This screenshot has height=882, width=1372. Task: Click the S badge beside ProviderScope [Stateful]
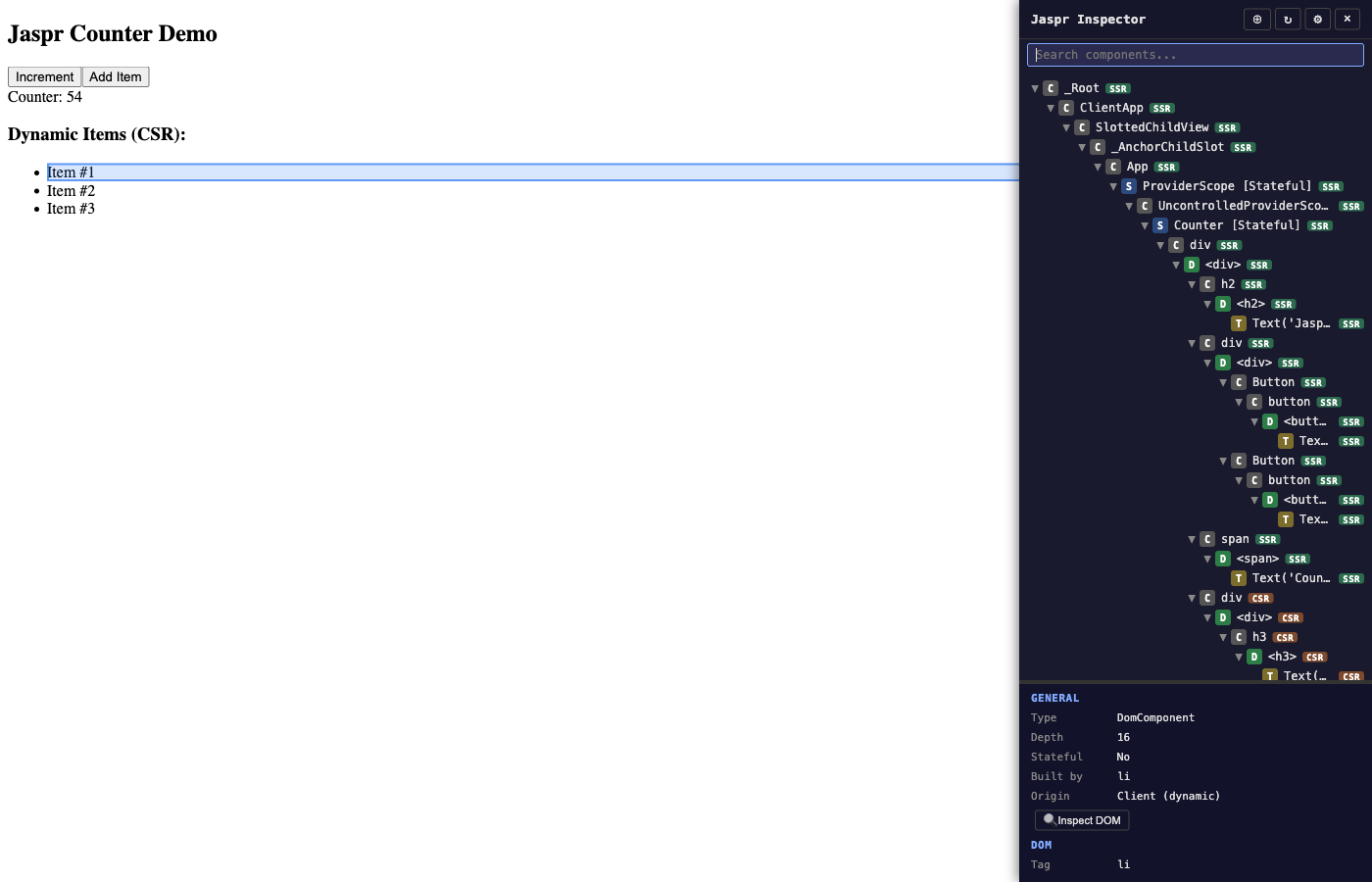[1129, 186]
